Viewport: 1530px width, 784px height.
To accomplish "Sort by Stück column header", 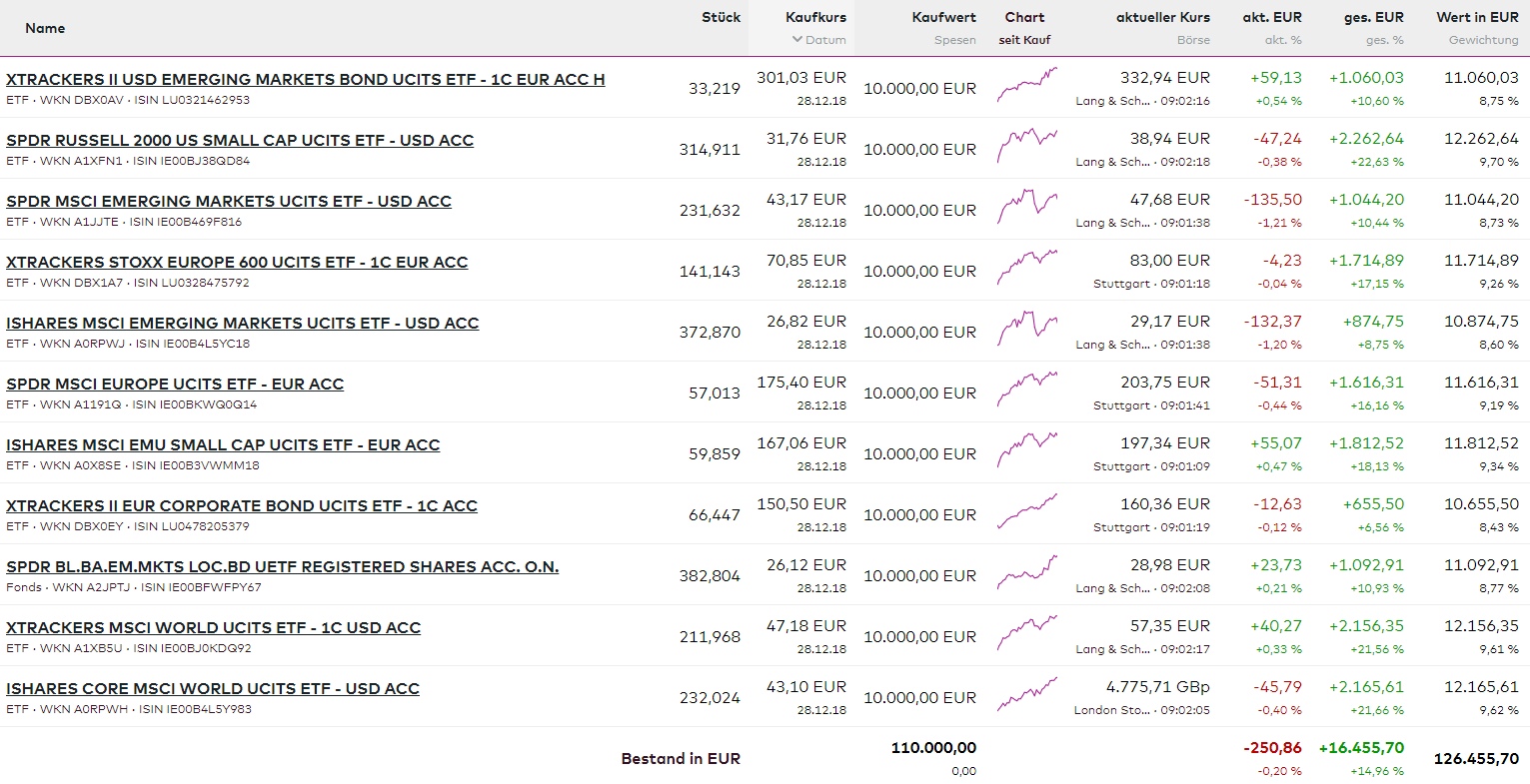I will (721, 17).
